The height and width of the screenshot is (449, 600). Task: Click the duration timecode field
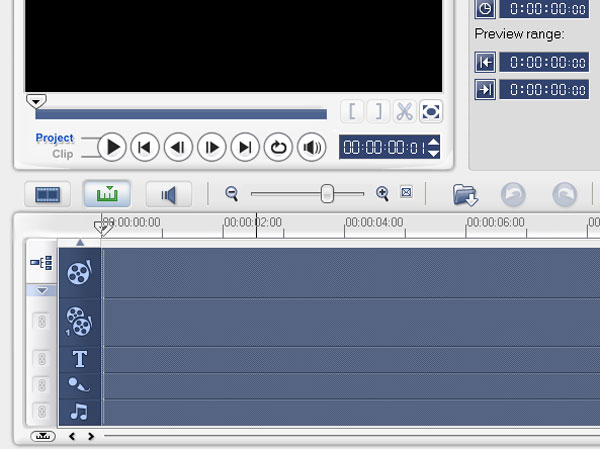tap(544, 8)
